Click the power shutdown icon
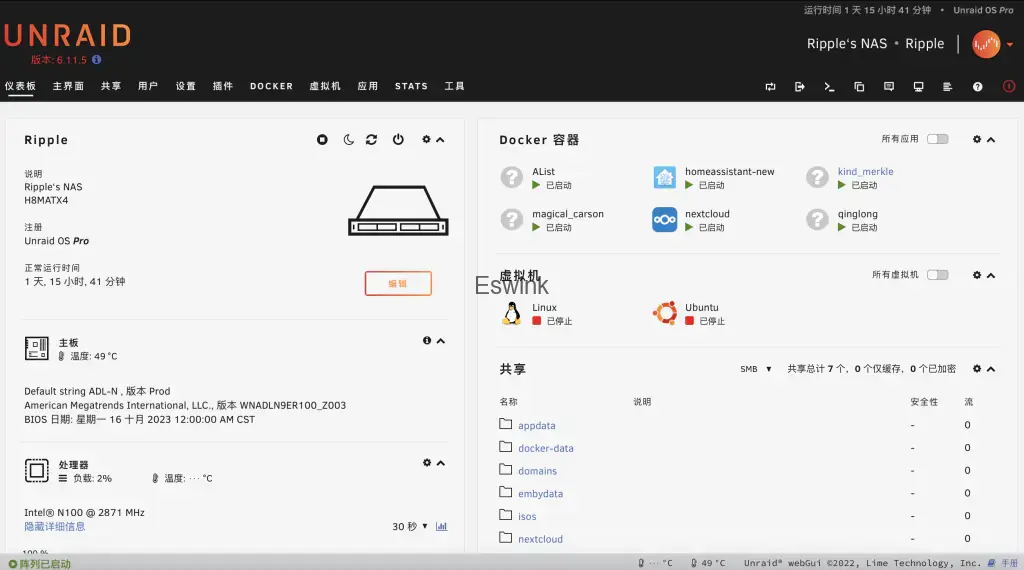The height and width of the screenshot is (570, 1024). 398,140
